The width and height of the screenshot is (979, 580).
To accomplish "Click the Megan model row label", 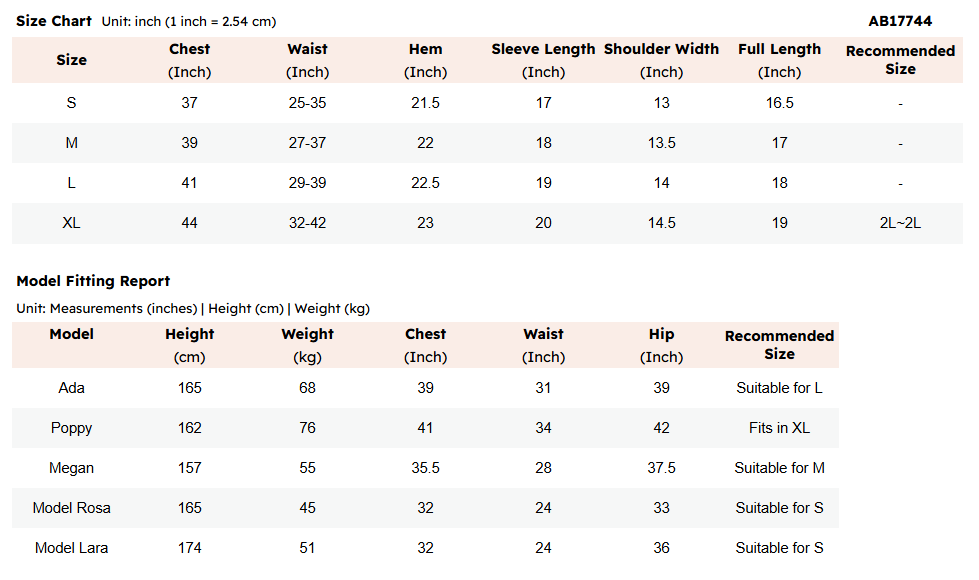I will [x=71, y=468].
